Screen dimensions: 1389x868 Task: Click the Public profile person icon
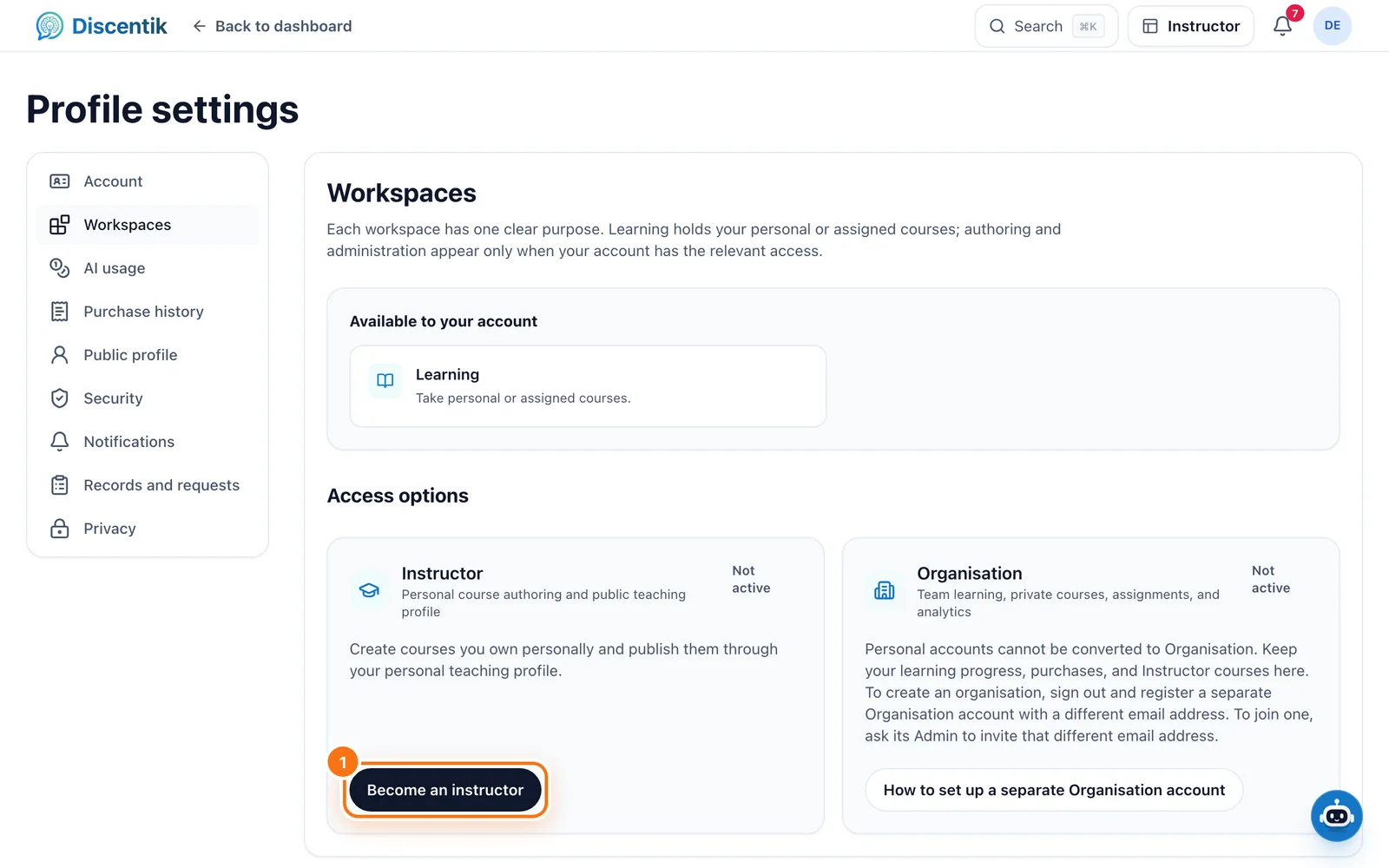click(60, 355)
